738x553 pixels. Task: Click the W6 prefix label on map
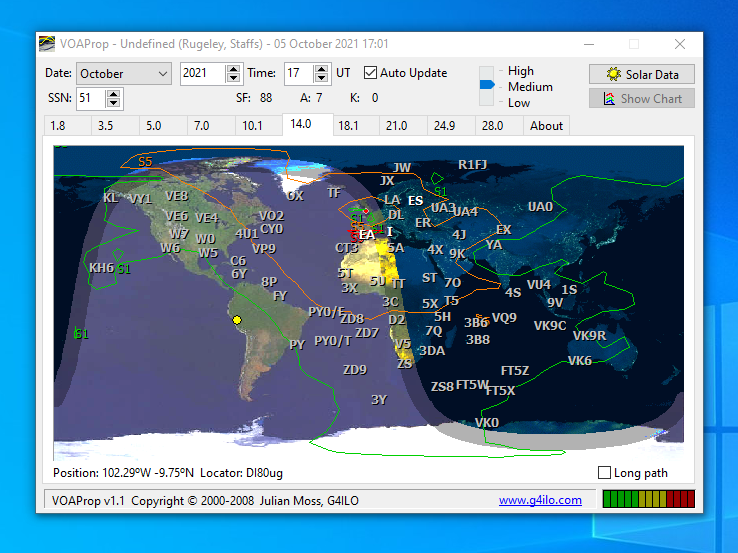tap(170, 248)
